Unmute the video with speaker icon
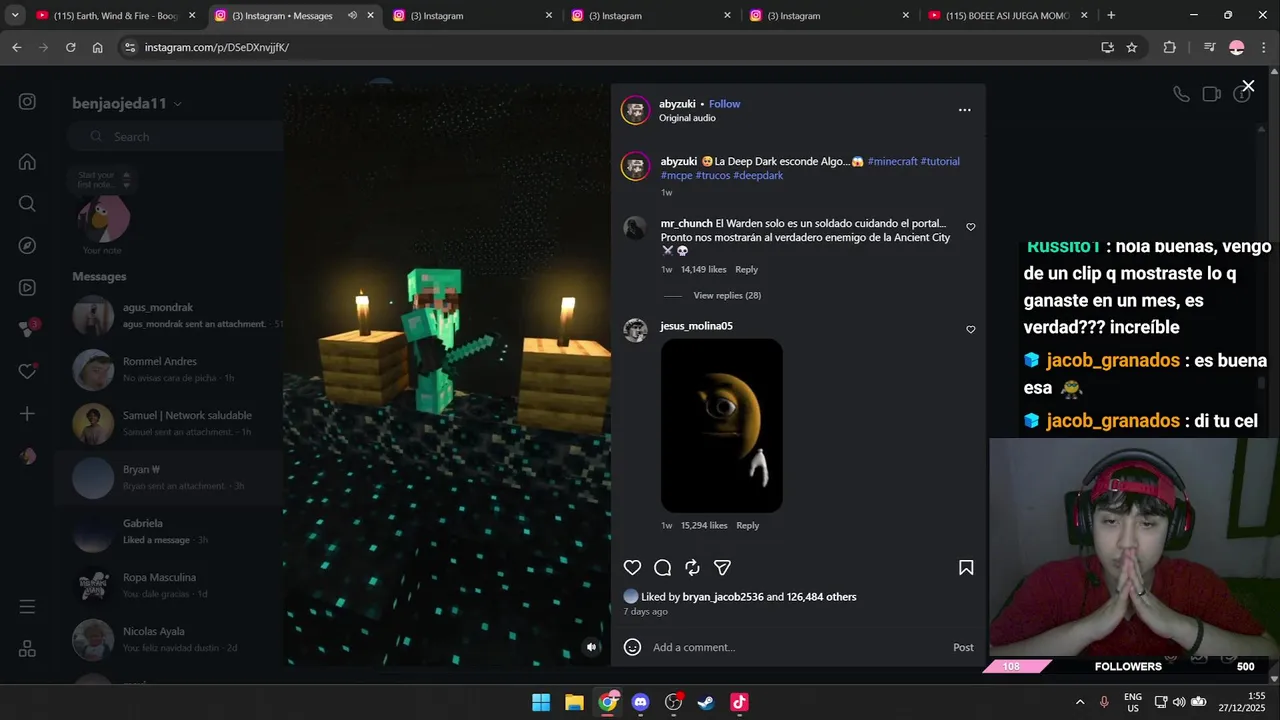 click(x=591, y=647)
